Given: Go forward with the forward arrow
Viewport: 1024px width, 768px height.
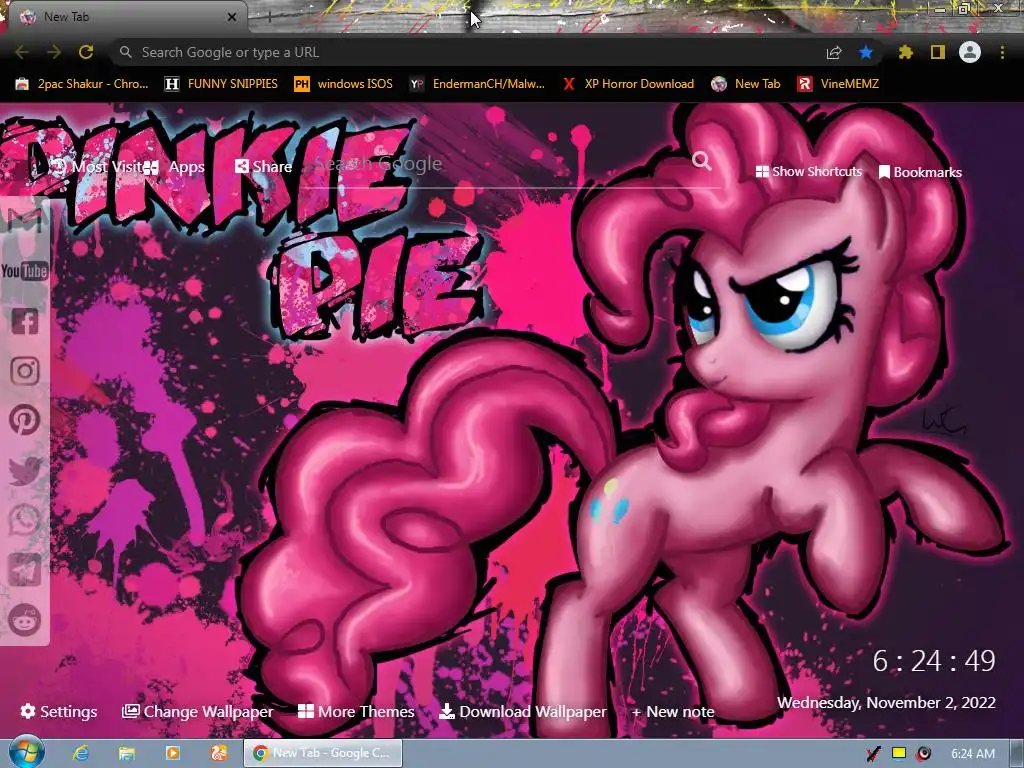Looking at the screenshot, I should [54, 52].
